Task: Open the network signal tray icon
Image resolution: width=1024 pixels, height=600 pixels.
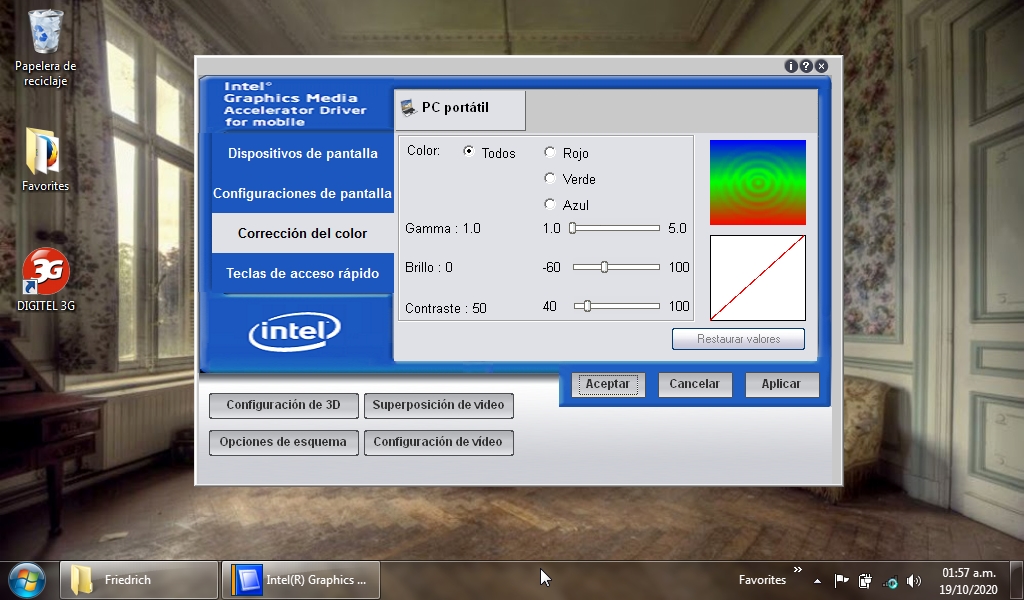Action: (x=889, y=580)
